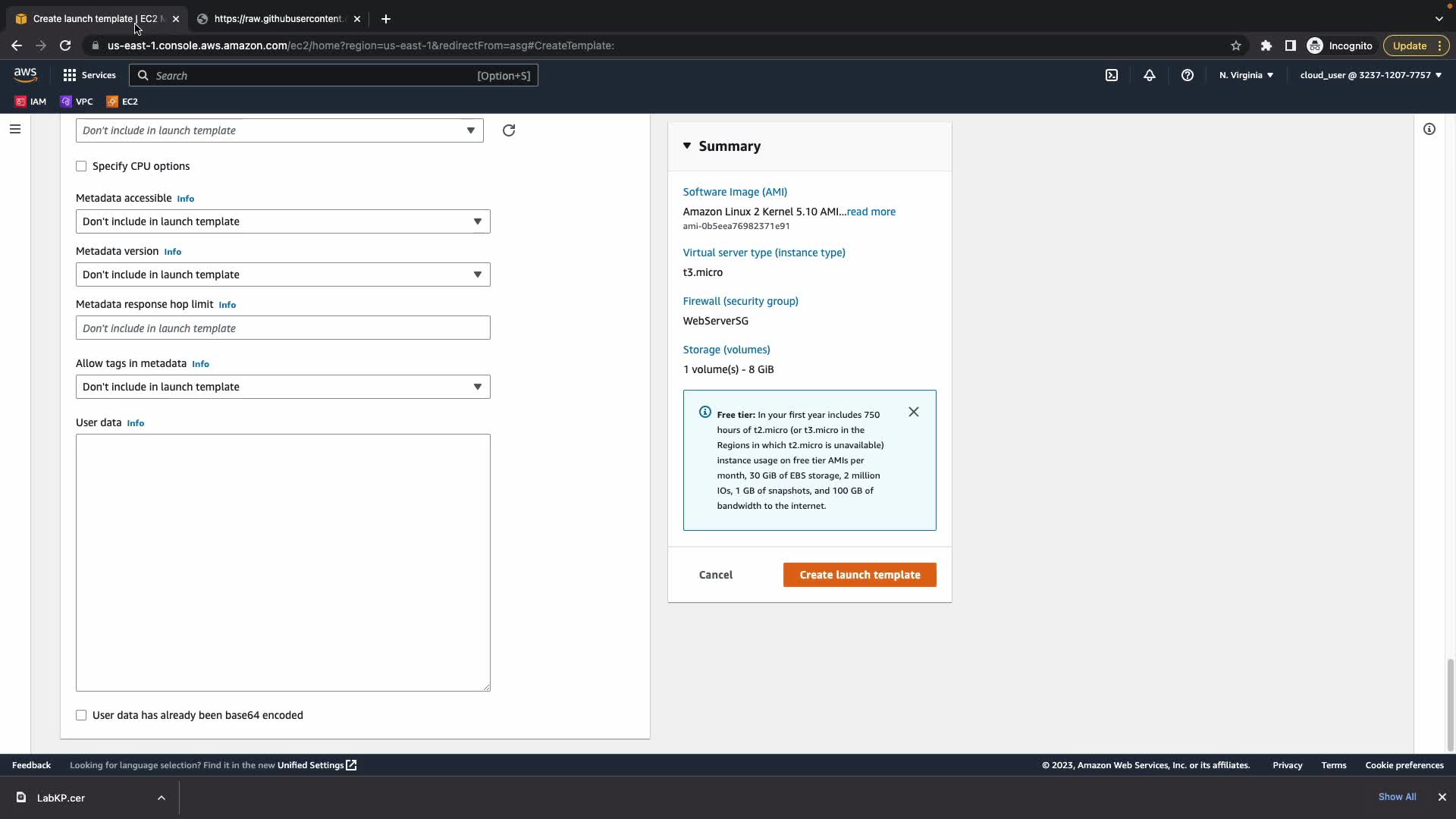Image resolution: width=1456 pixels, height=819 pixels.
Task: Open the notifications bell icon
Action: pyautogui.click(x=1150, y=75)
